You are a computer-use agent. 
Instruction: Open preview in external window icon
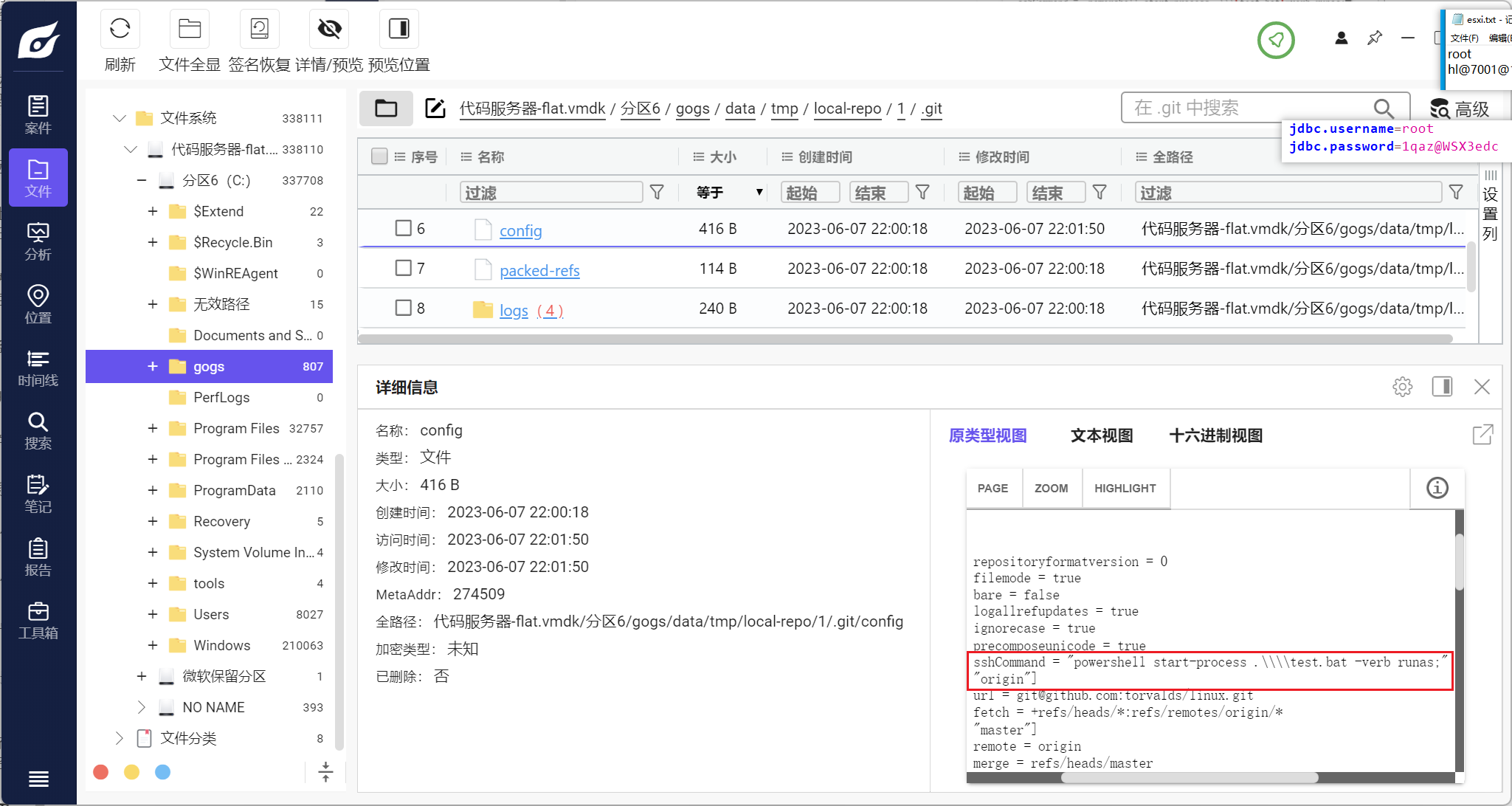[1482, 435]
